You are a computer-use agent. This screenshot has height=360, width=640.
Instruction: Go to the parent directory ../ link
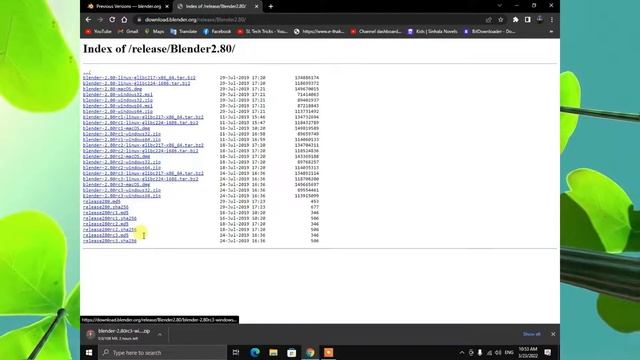click(x=87, y=72)
